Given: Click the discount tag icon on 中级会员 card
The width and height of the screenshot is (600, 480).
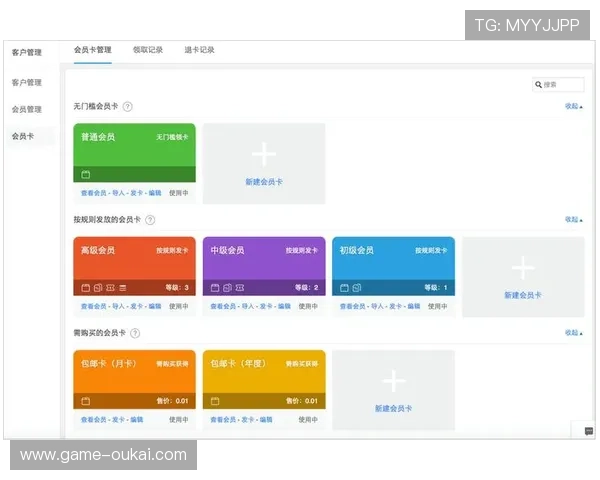Looking at the screenshot, I should click(227, 288).
